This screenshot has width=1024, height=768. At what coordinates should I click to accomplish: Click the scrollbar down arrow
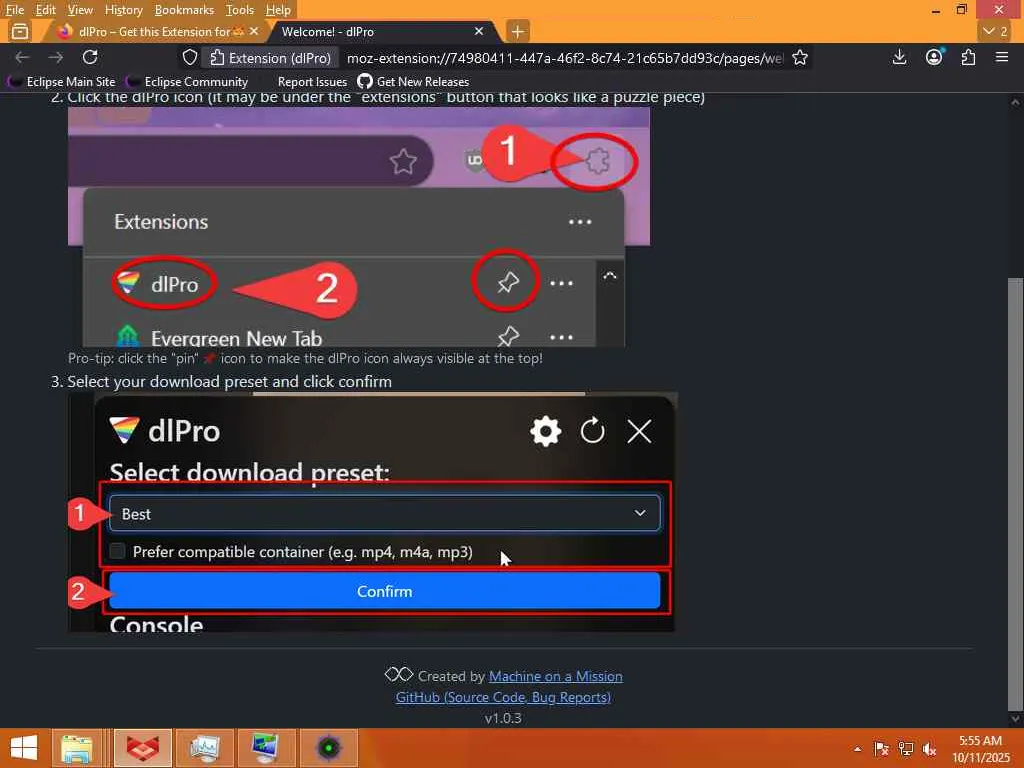[x=1015, y=719]
